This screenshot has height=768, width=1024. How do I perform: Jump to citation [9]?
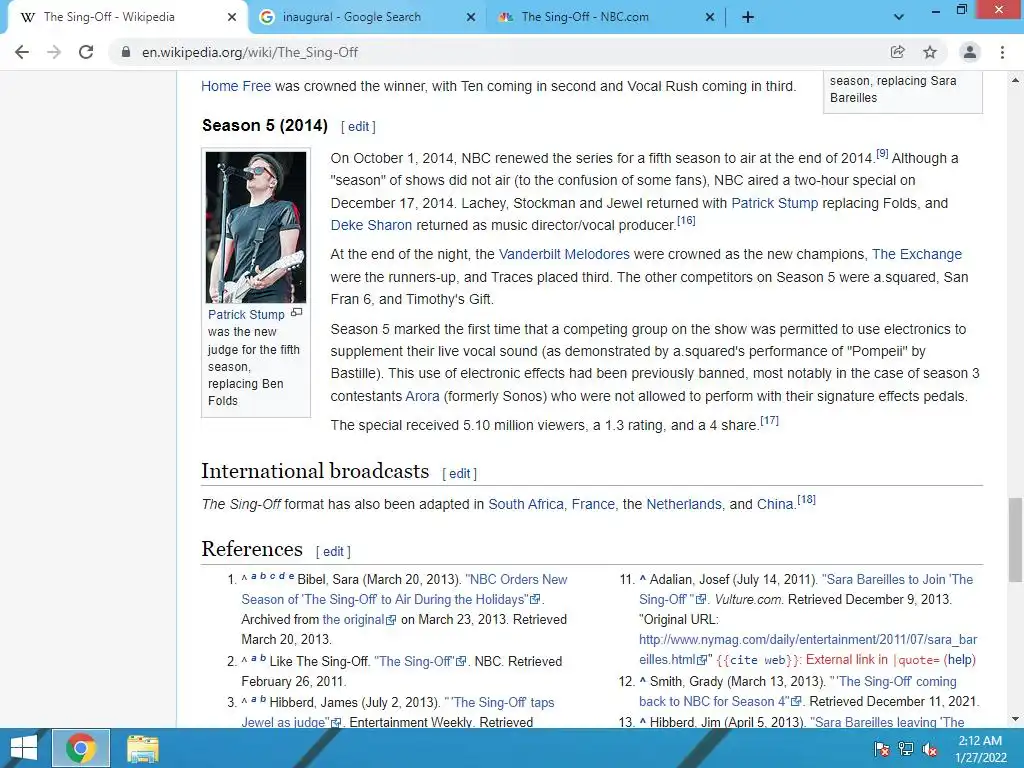pos(882,153)
